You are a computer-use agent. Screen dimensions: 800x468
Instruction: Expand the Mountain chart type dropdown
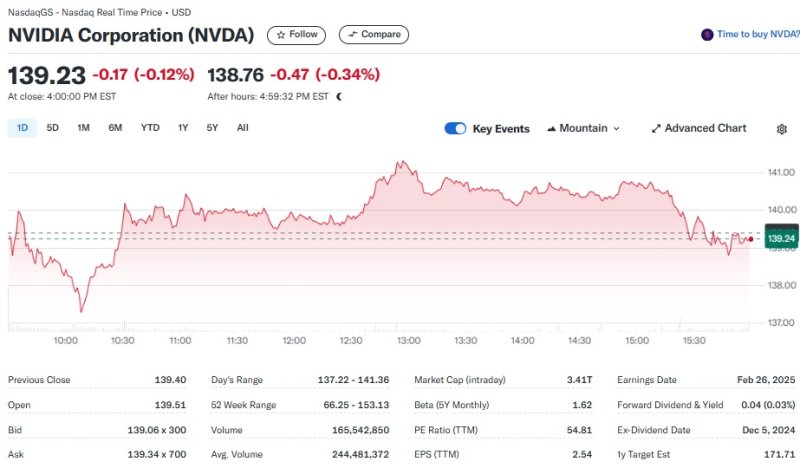tap(583, 129)
